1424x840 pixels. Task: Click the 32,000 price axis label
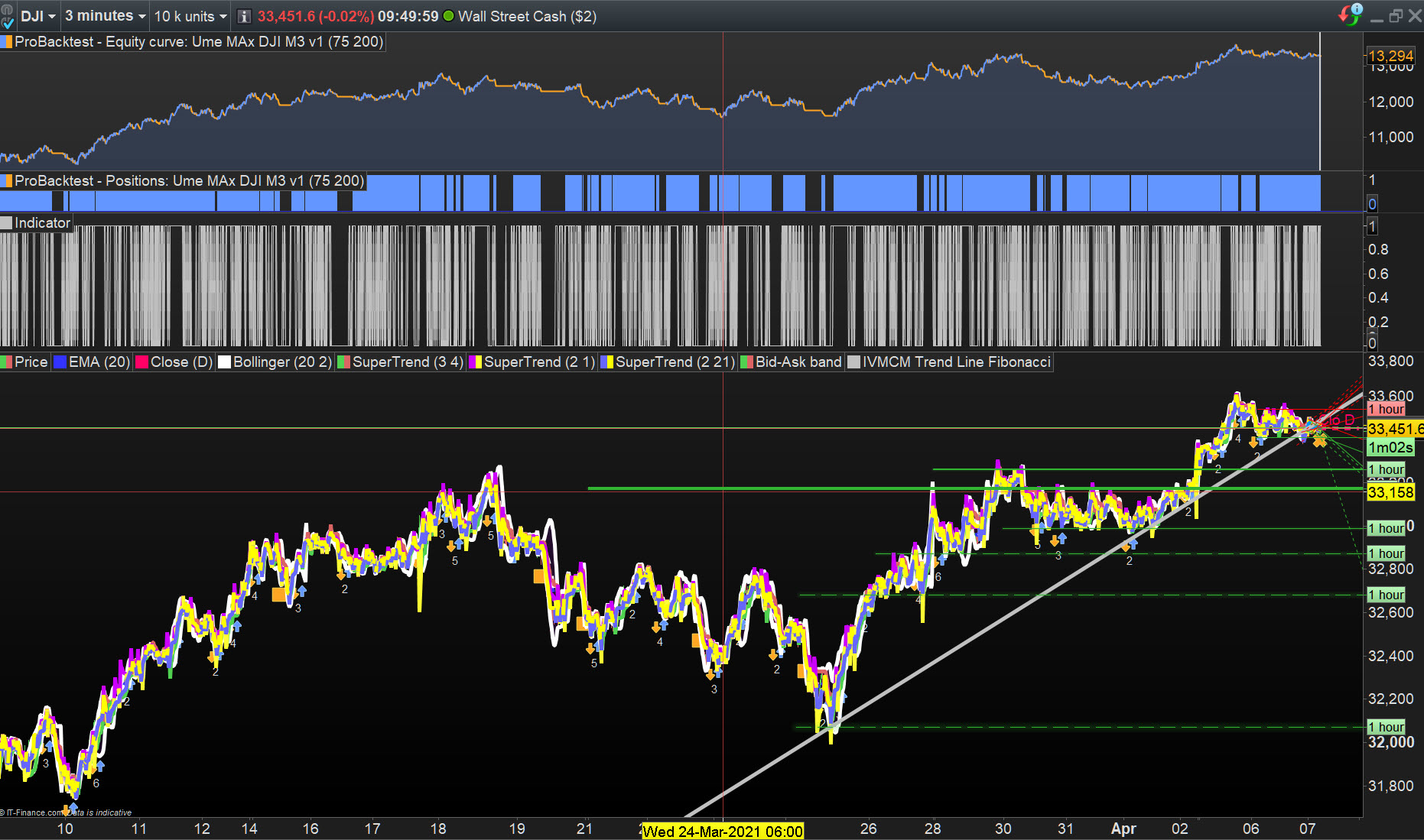click(1391, 742)
